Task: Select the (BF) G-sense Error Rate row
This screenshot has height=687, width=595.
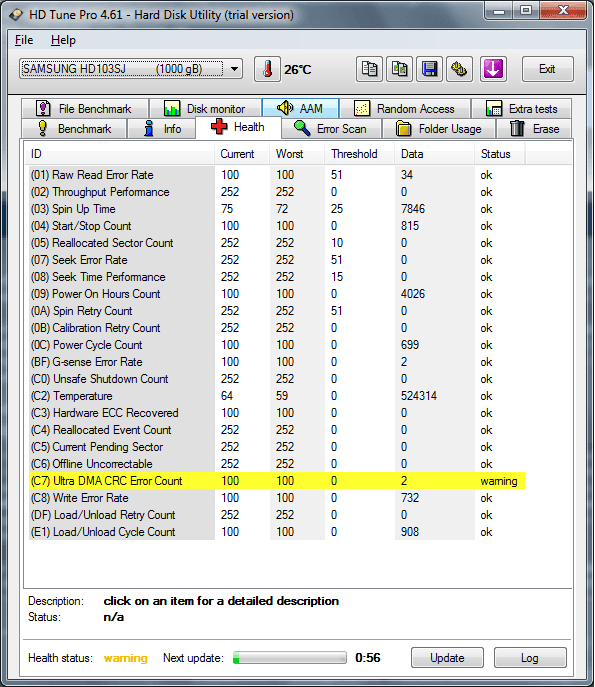Action: pos(277,362)
